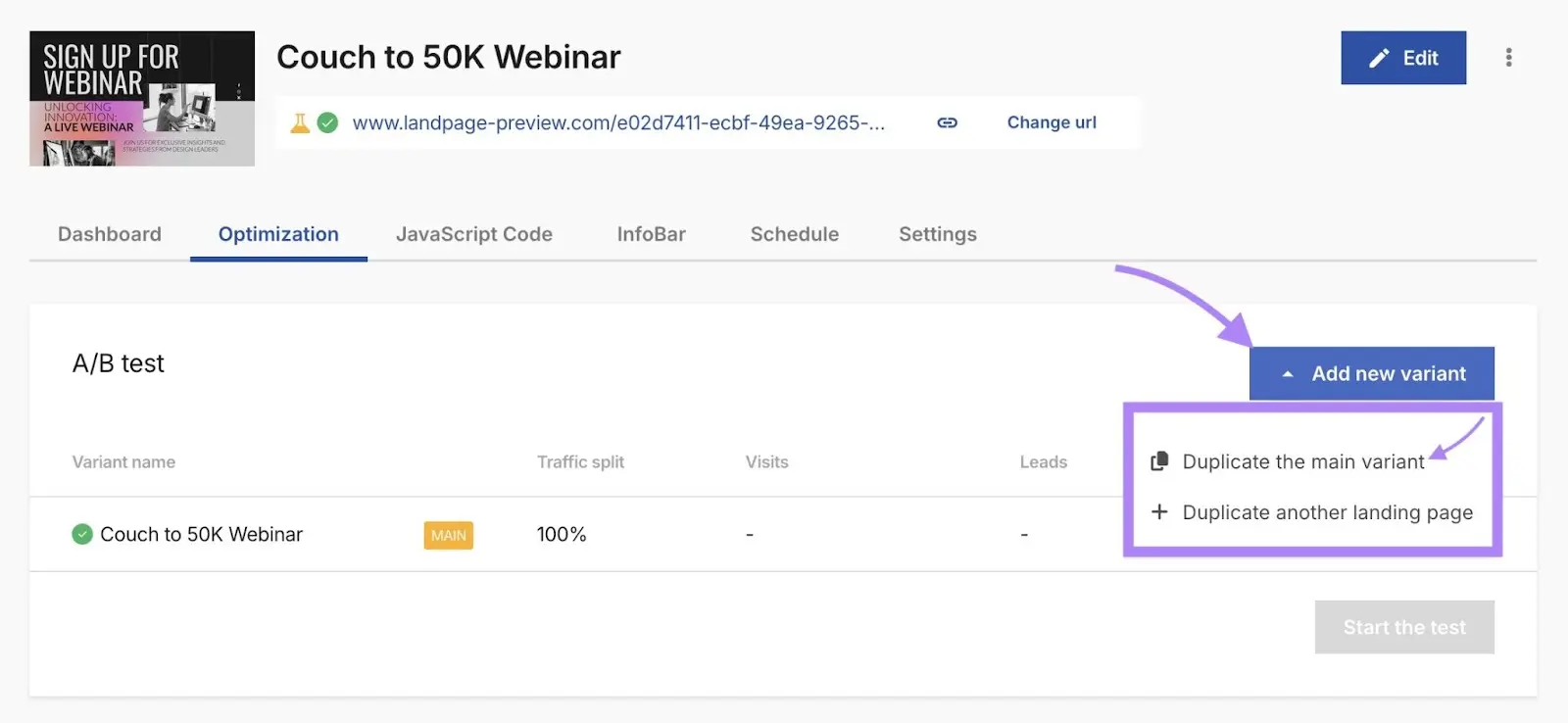
Task: Click green status check on variant row
Action: tap(82, 534)
